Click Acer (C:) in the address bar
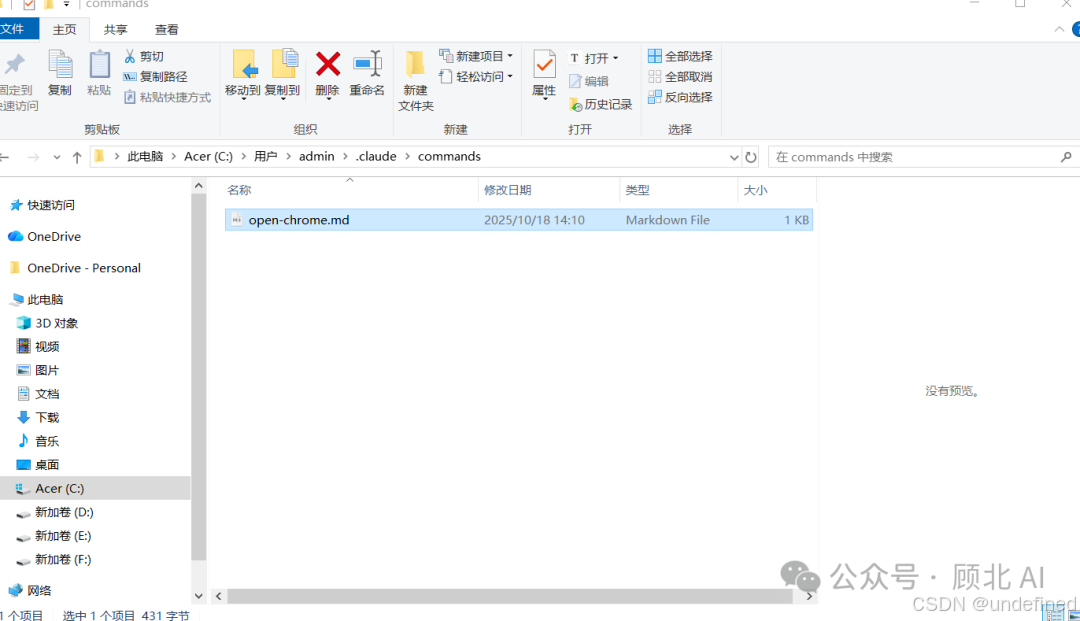This screenshot has width=1080, height=621. (209, 156)
